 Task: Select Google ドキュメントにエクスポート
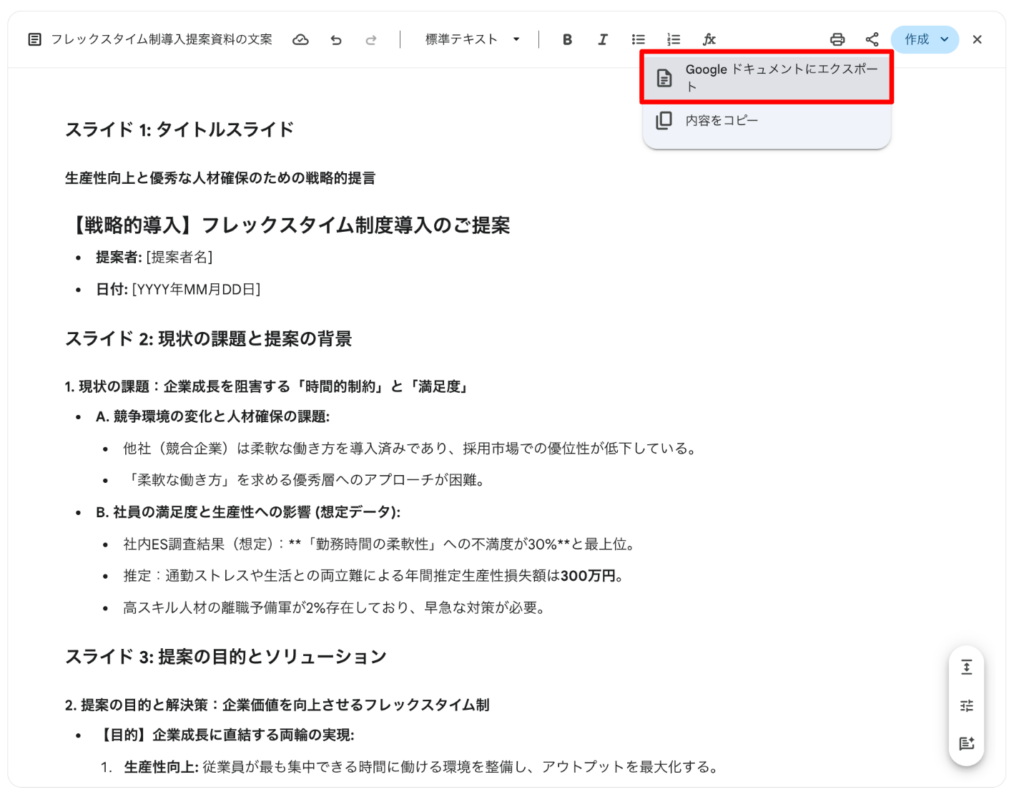click(766, 78)
